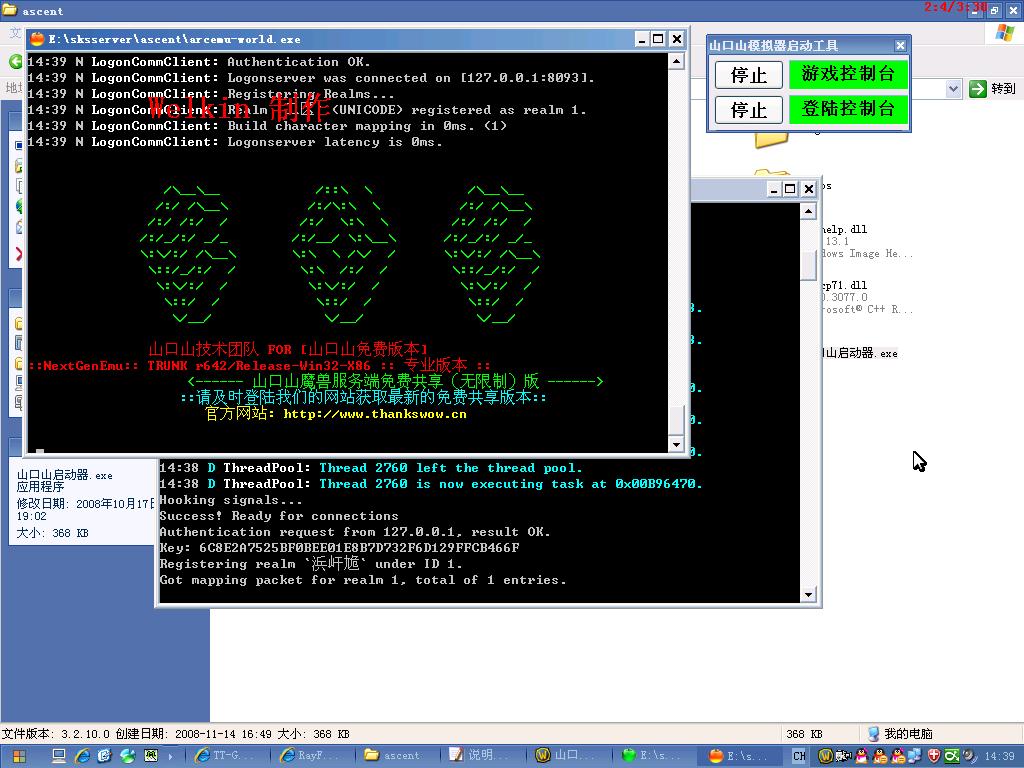Open the CH language bar indicator
This screenshot has width=1024, height=768.
800,756
